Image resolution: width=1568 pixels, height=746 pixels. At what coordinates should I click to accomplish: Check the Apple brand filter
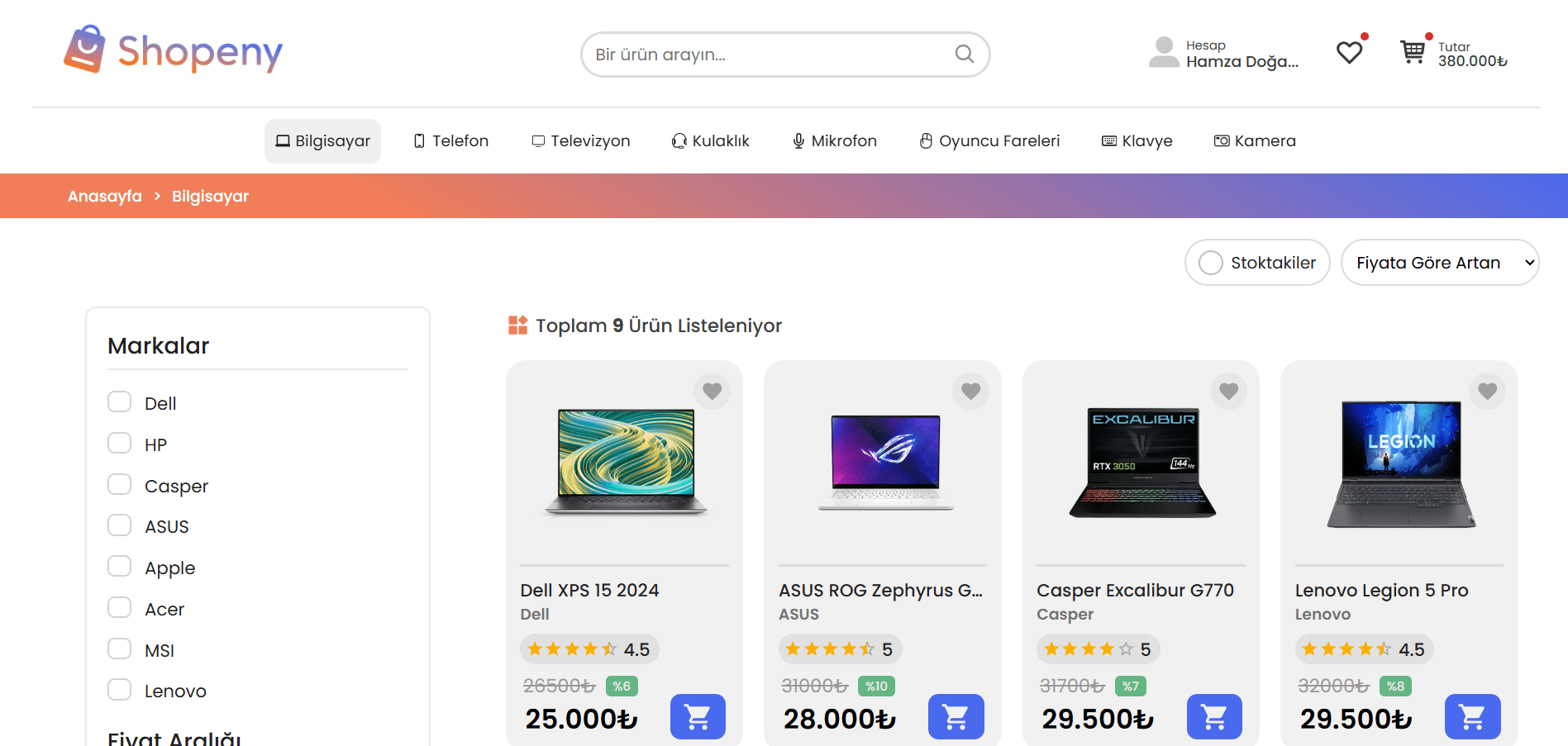(x=120, y=567)
